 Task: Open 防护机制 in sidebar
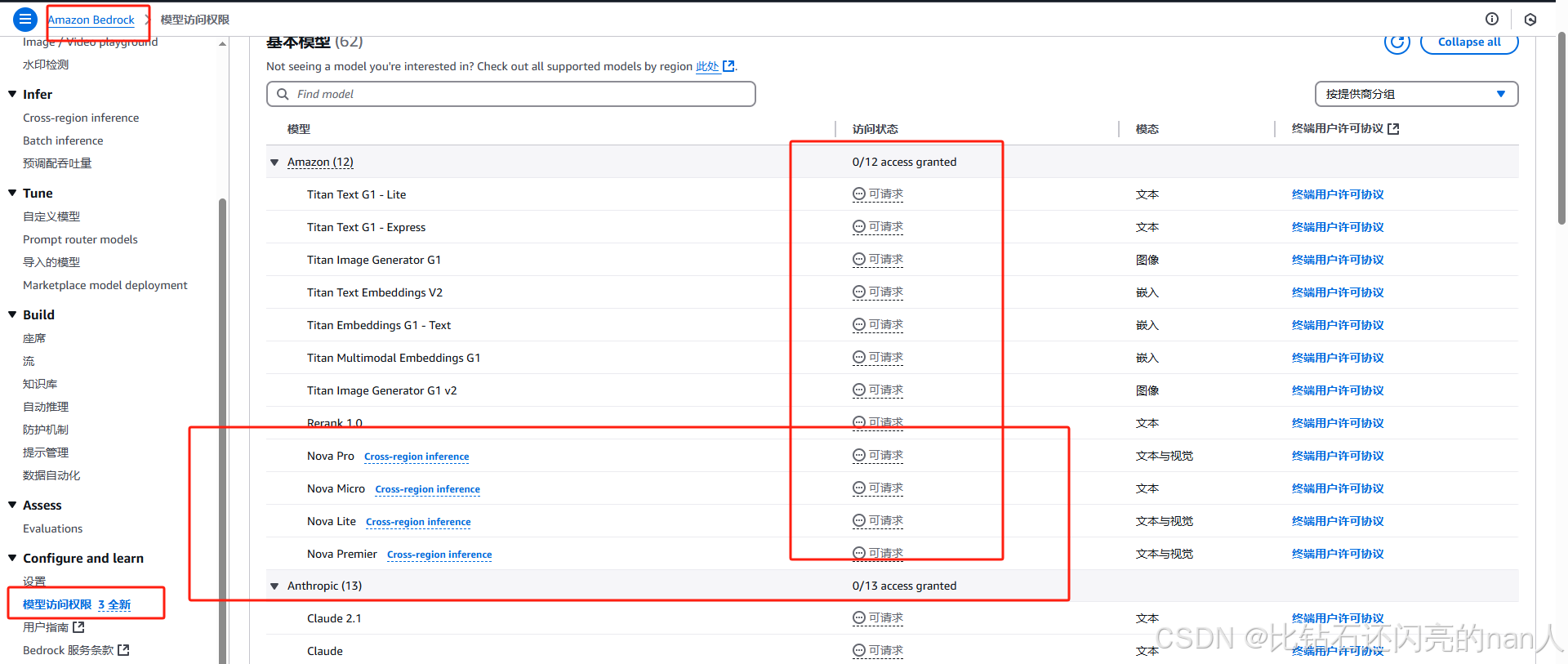(x=46, y=430)
